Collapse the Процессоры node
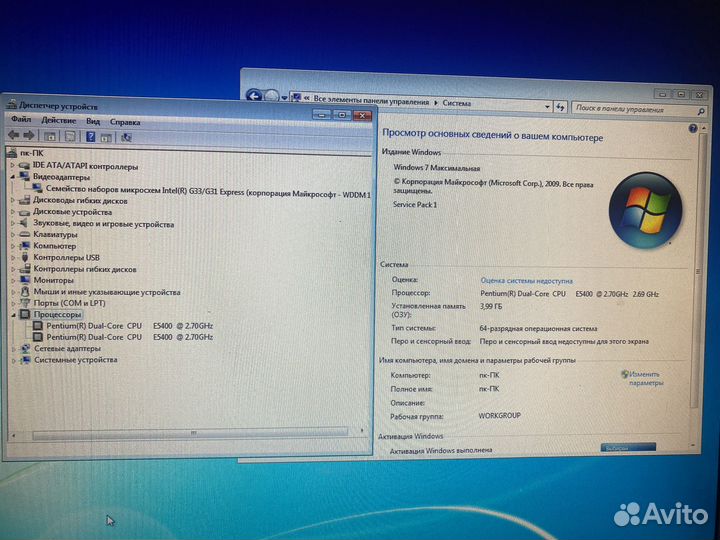Image resolution: width=720 pixels, height=540 pixels. [x=14, y=315]
